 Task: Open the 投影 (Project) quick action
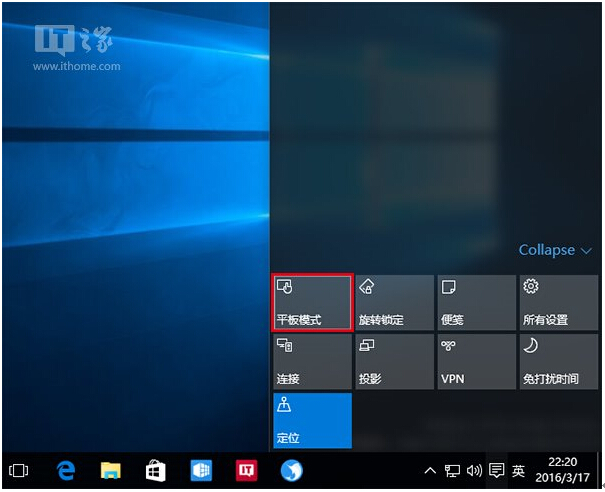point(394,361)
